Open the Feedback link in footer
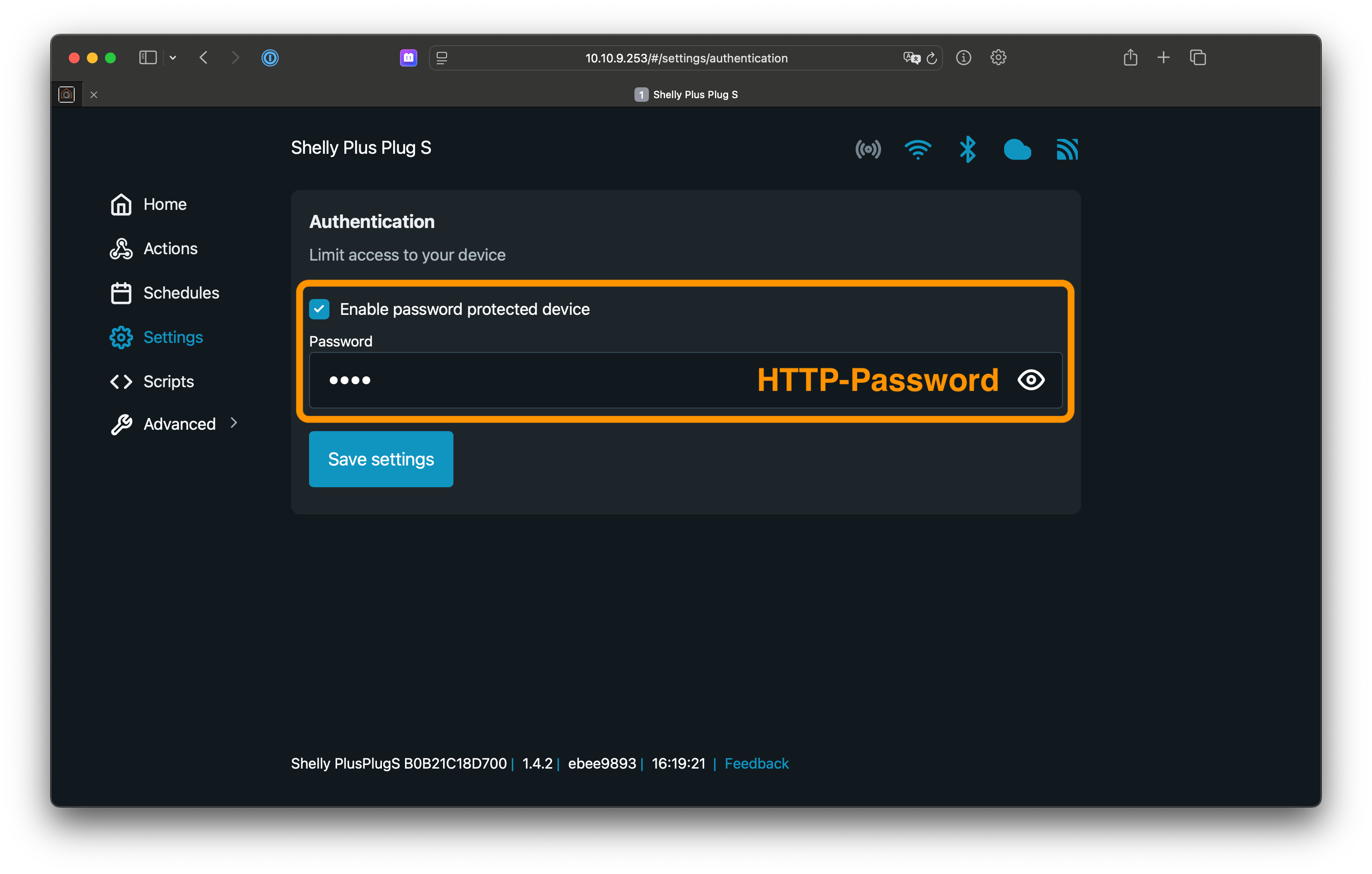1372x874 pixels. click(756, 764)
